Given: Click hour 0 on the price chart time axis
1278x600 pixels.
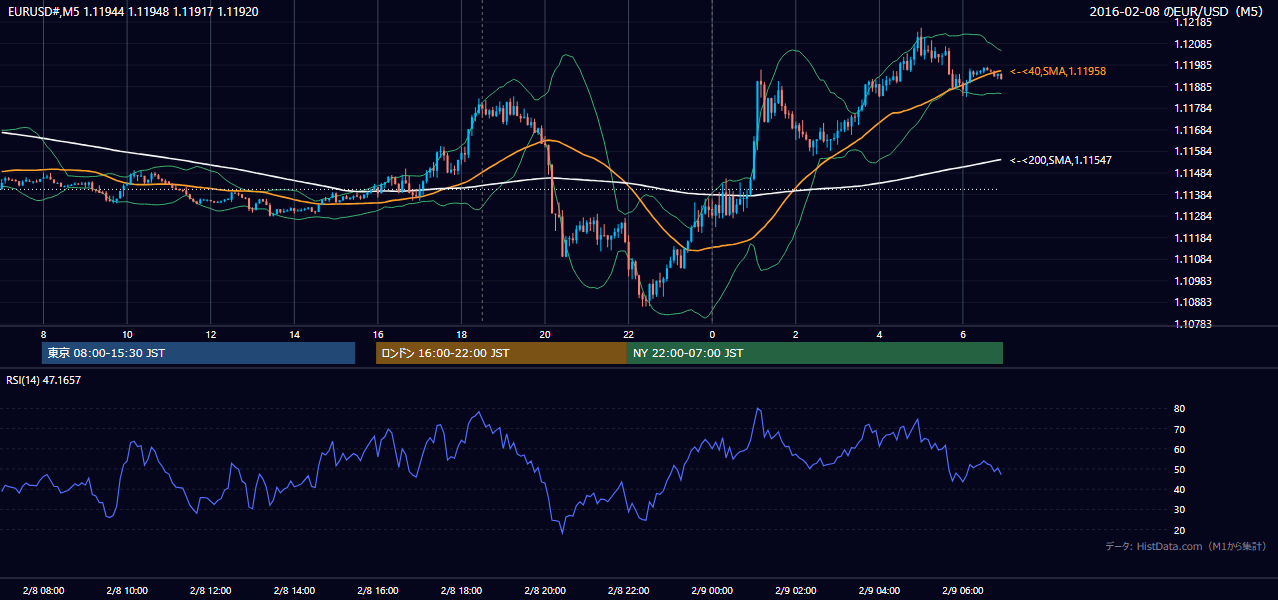Looking at the screenshot, I should tap(712, 334).
